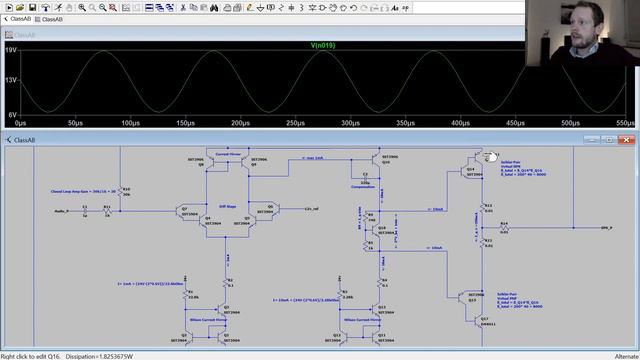Open Find with the binoculars icon

point(214,7)
